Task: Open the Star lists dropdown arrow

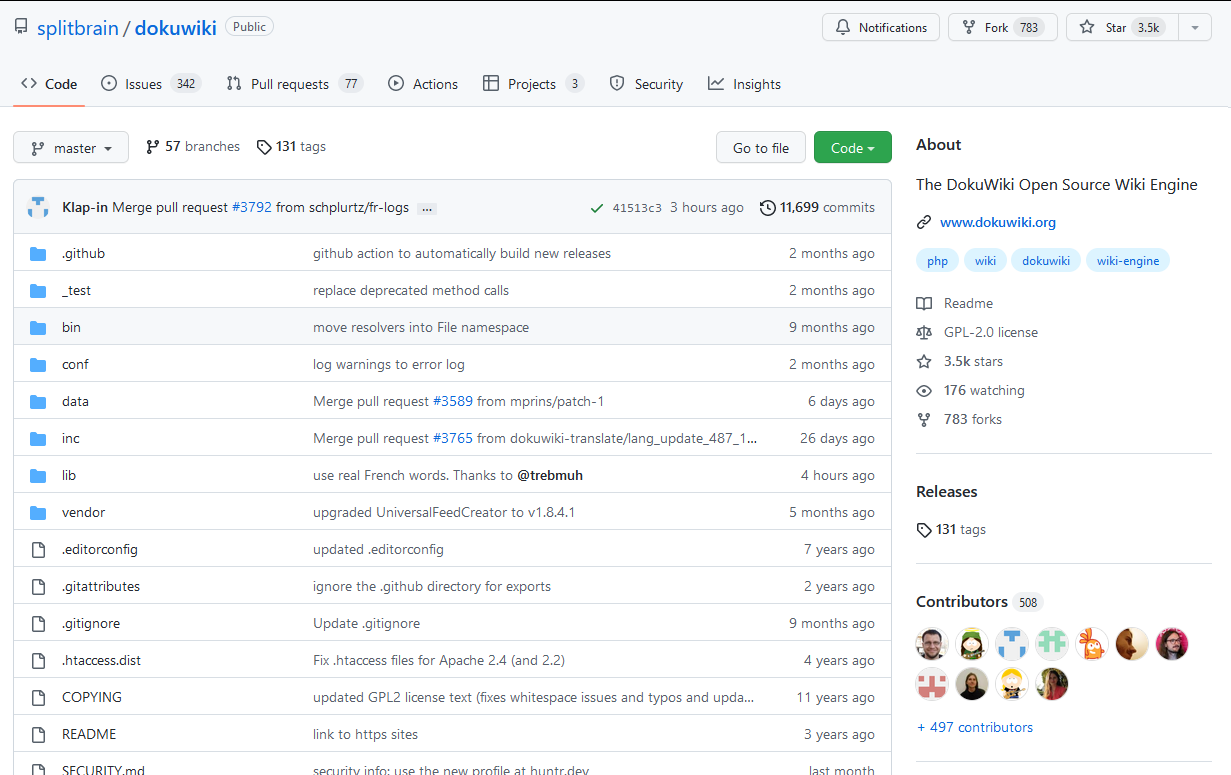Action: click(1195, 28)
